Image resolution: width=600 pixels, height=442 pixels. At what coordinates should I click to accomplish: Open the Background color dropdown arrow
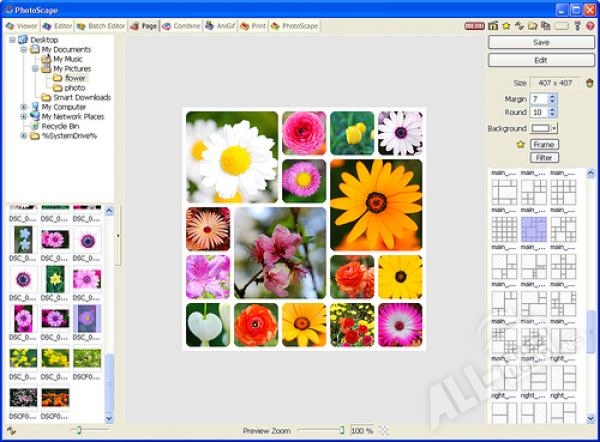(x=554, y=129)
